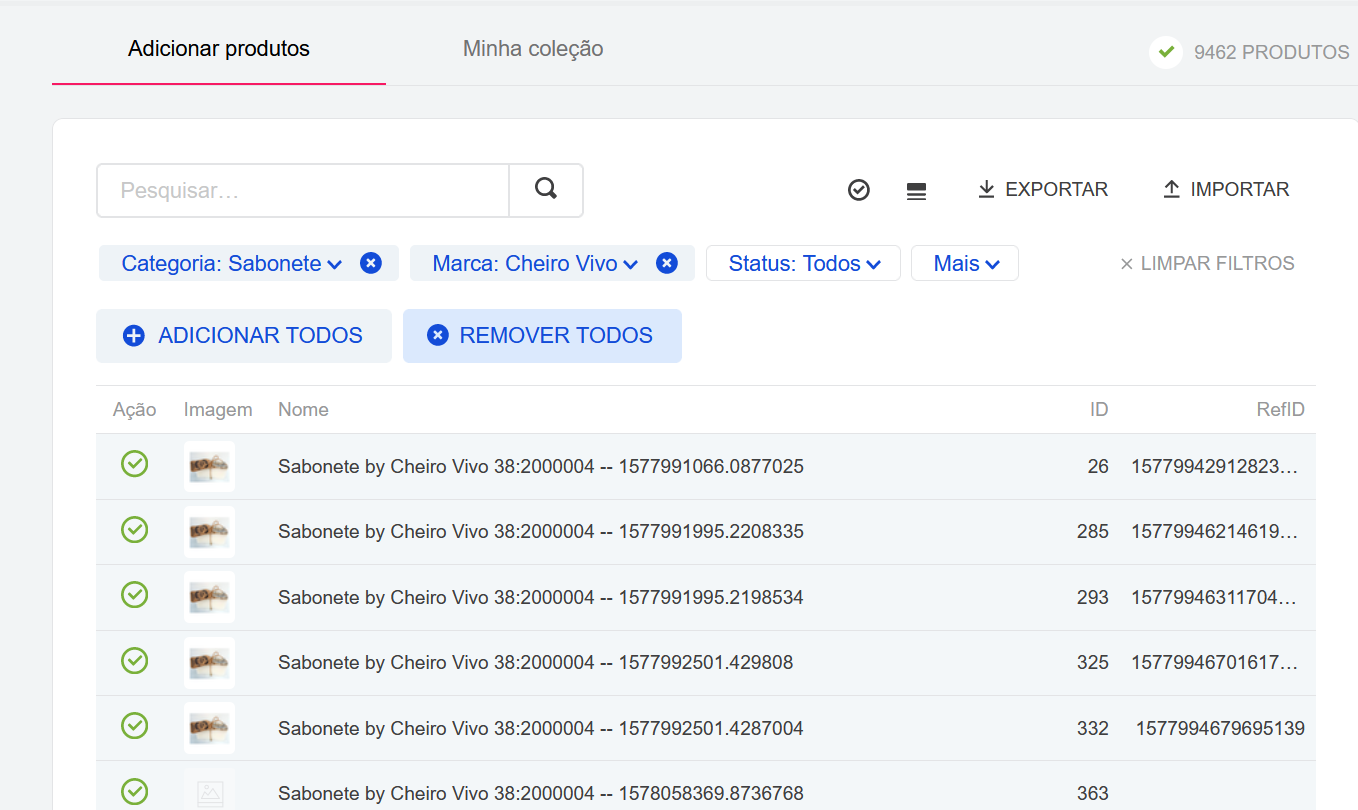Click the table density rows icon
1358x810 pixels.
[x=916, y=191]
